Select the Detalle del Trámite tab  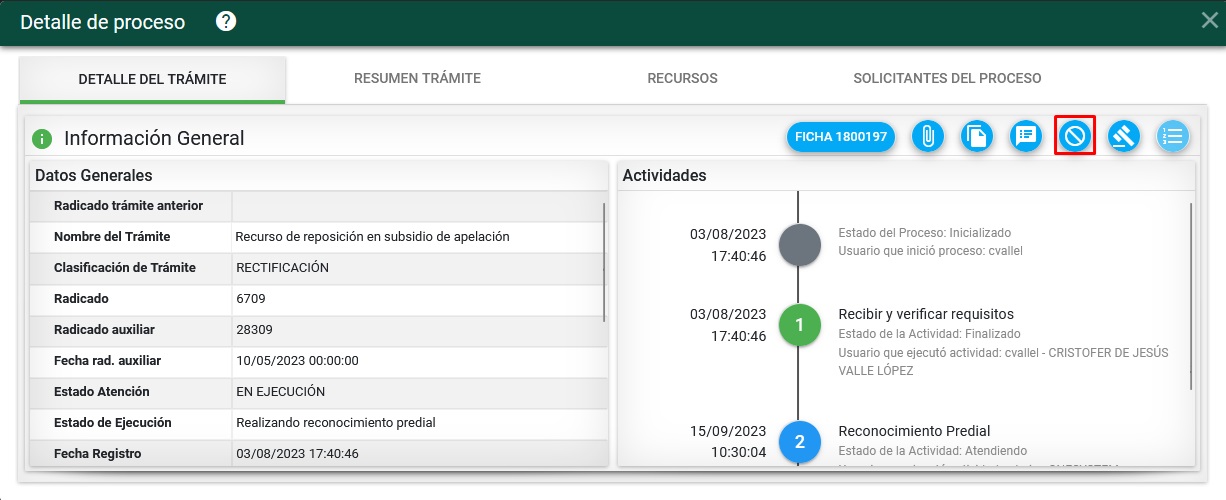[152, 79]
